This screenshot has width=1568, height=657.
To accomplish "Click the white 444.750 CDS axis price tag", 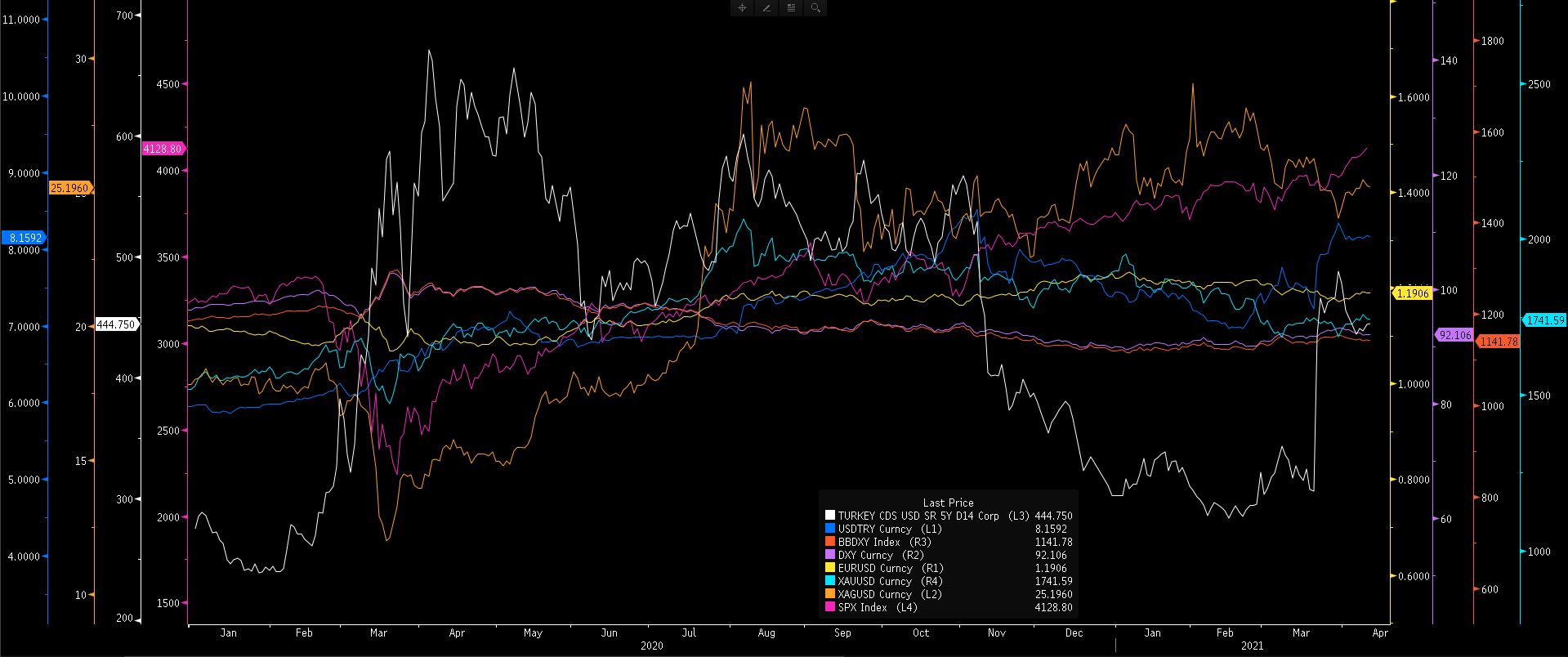I will pos(116,324).
